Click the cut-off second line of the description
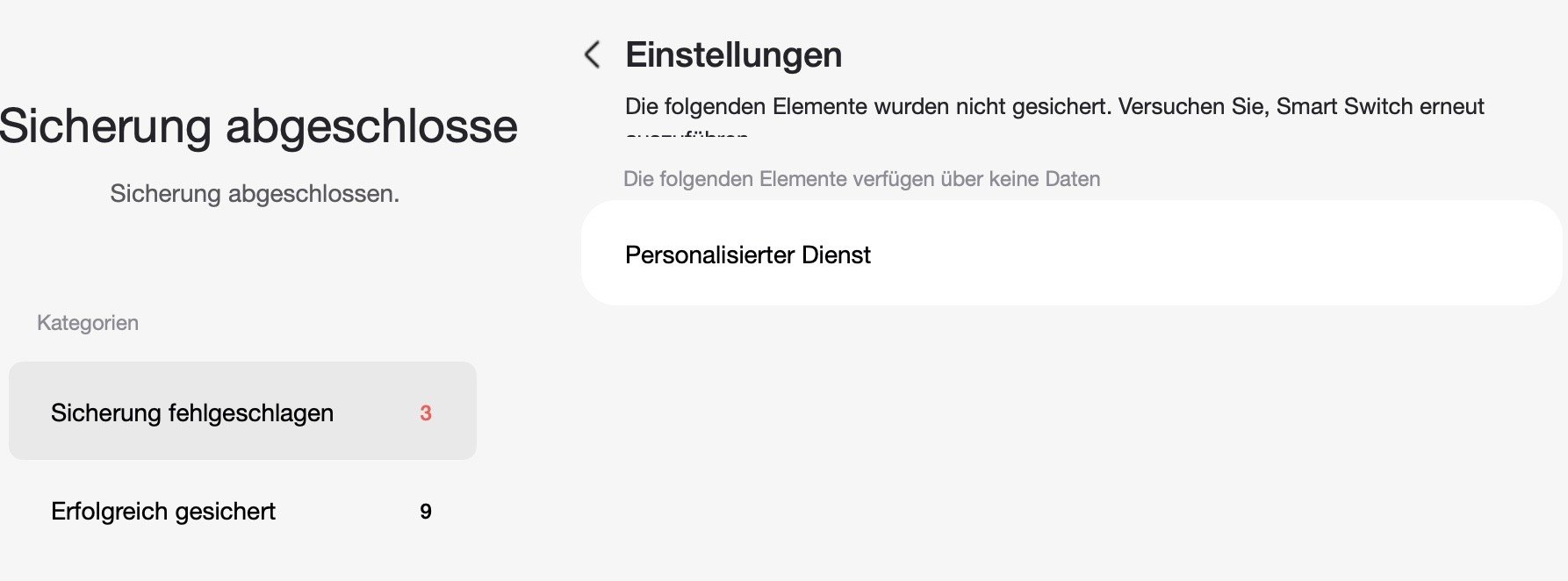Viewport: 1568px width, 581px height. [687, 135]
